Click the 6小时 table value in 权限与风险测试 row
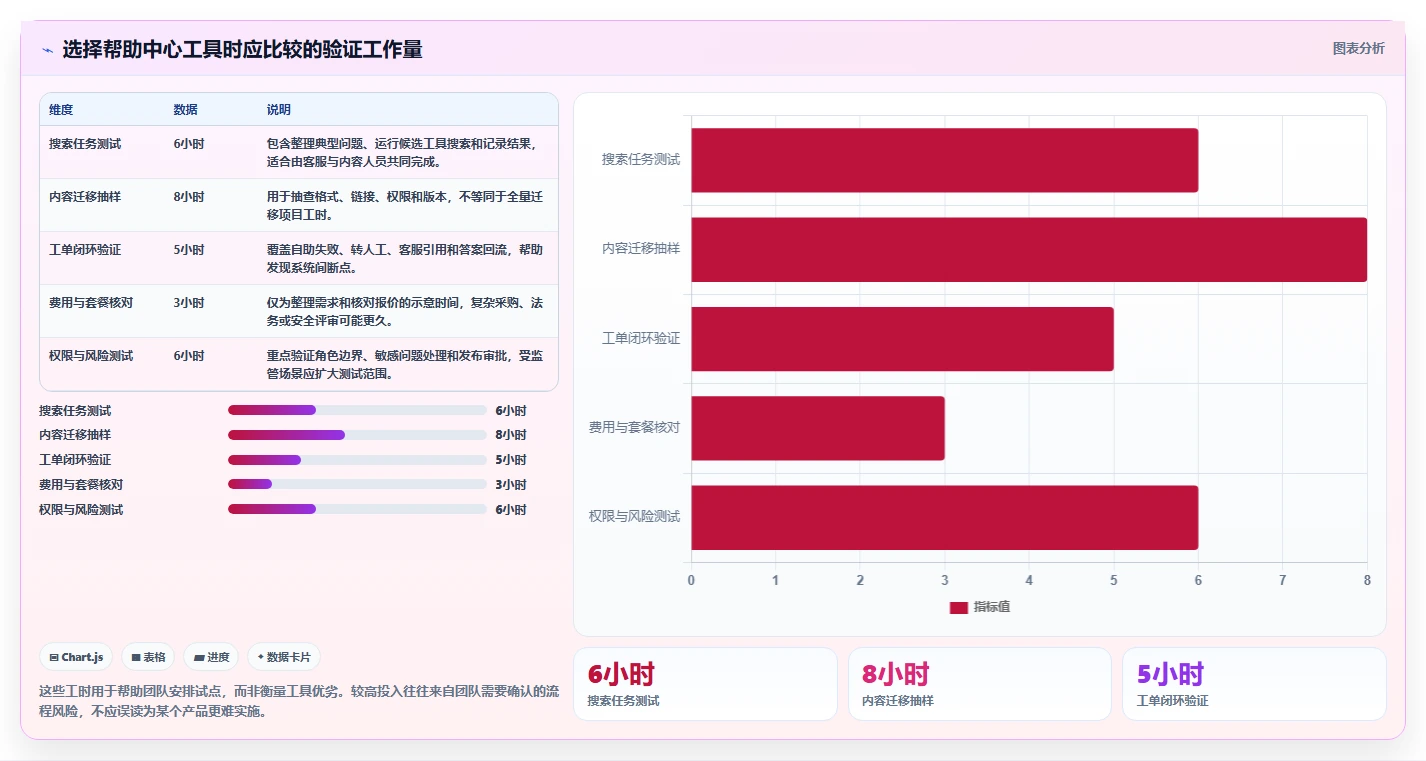The image size is (1426, 761). pyautogui.click(x=189, y=356)
